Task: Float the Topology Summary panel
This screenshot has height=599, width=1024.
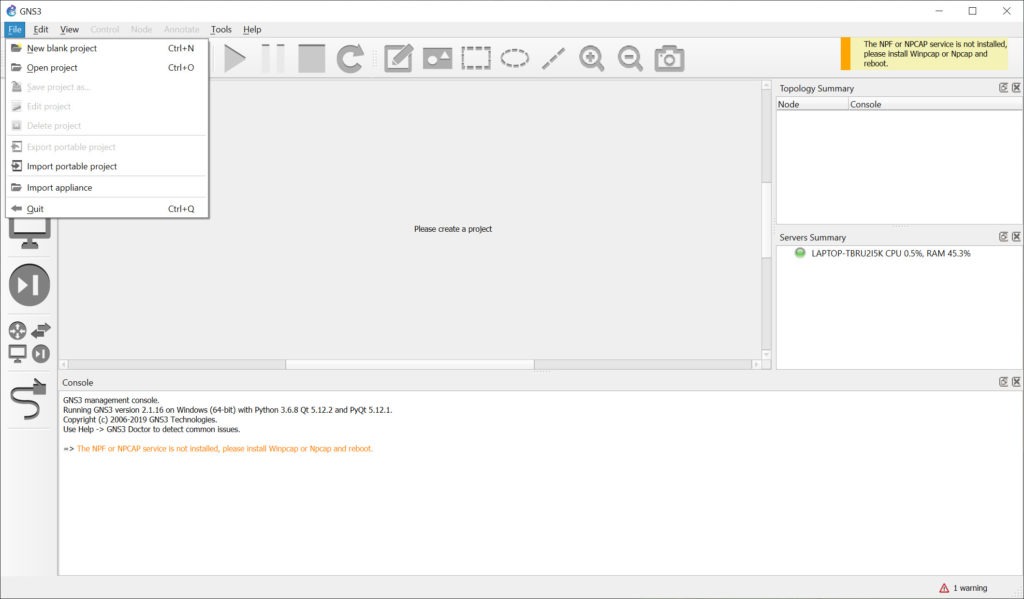Action: (1003, 88)
